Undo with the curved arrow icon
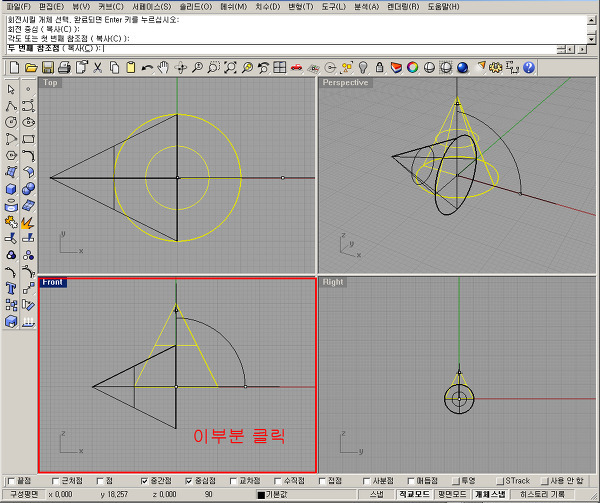Image resolution: width=600 pixels, height=503 pixels. click(x=147, y=68)
